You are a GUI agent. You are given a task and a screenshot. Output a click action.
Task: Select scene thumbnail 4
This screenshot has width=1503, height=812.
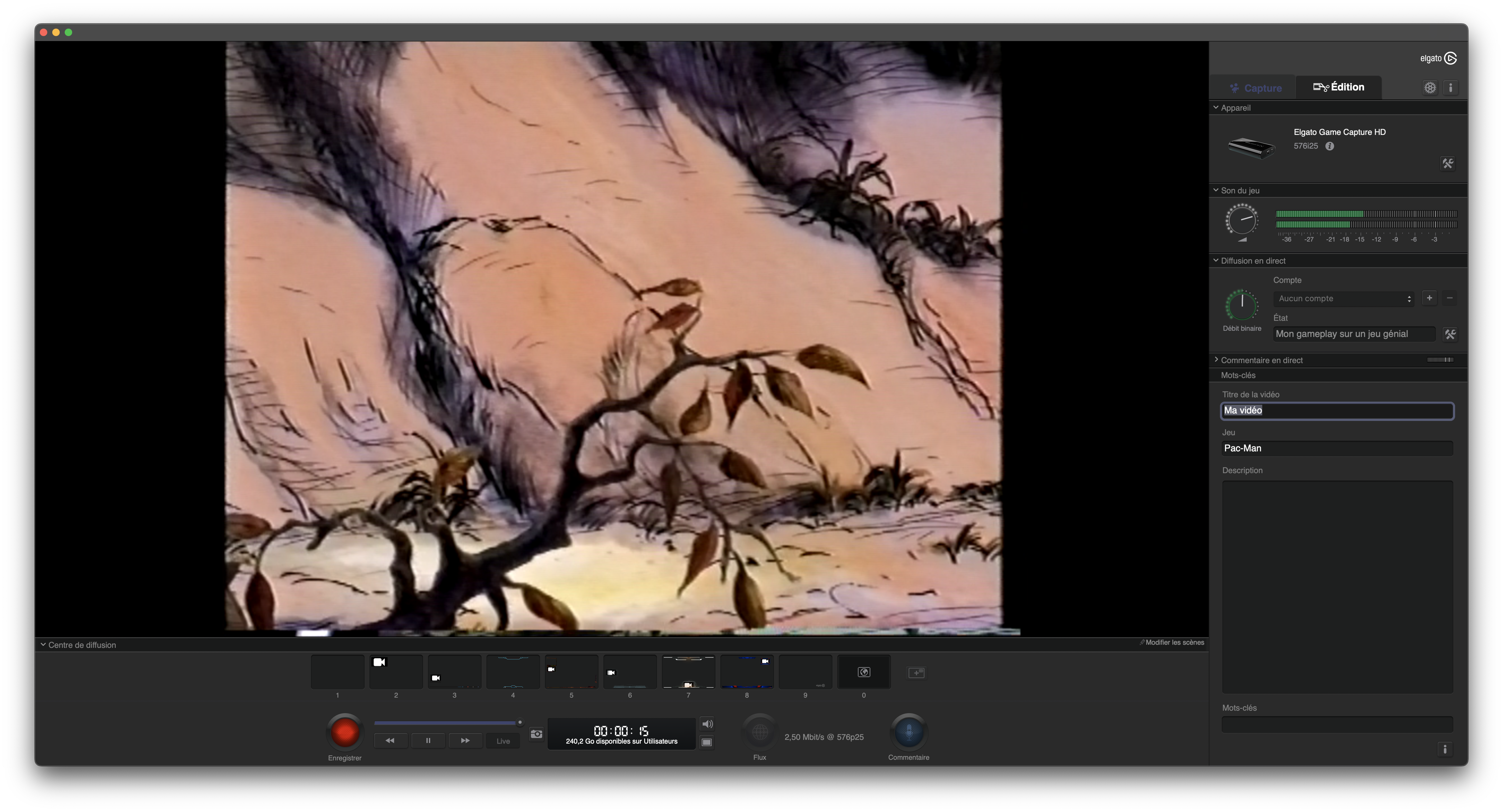[x=513, y=672]
